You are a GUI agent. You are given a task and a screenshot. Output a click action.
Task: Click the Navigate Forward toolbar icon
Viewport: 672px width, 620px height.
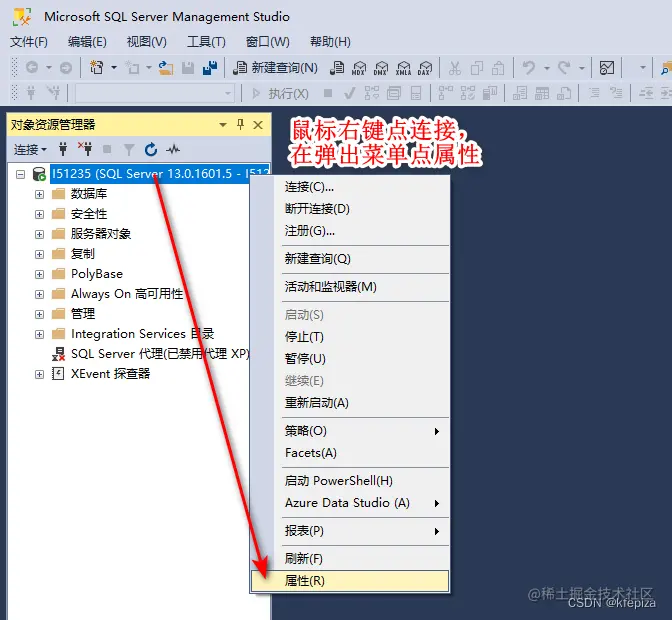(66, 68)
